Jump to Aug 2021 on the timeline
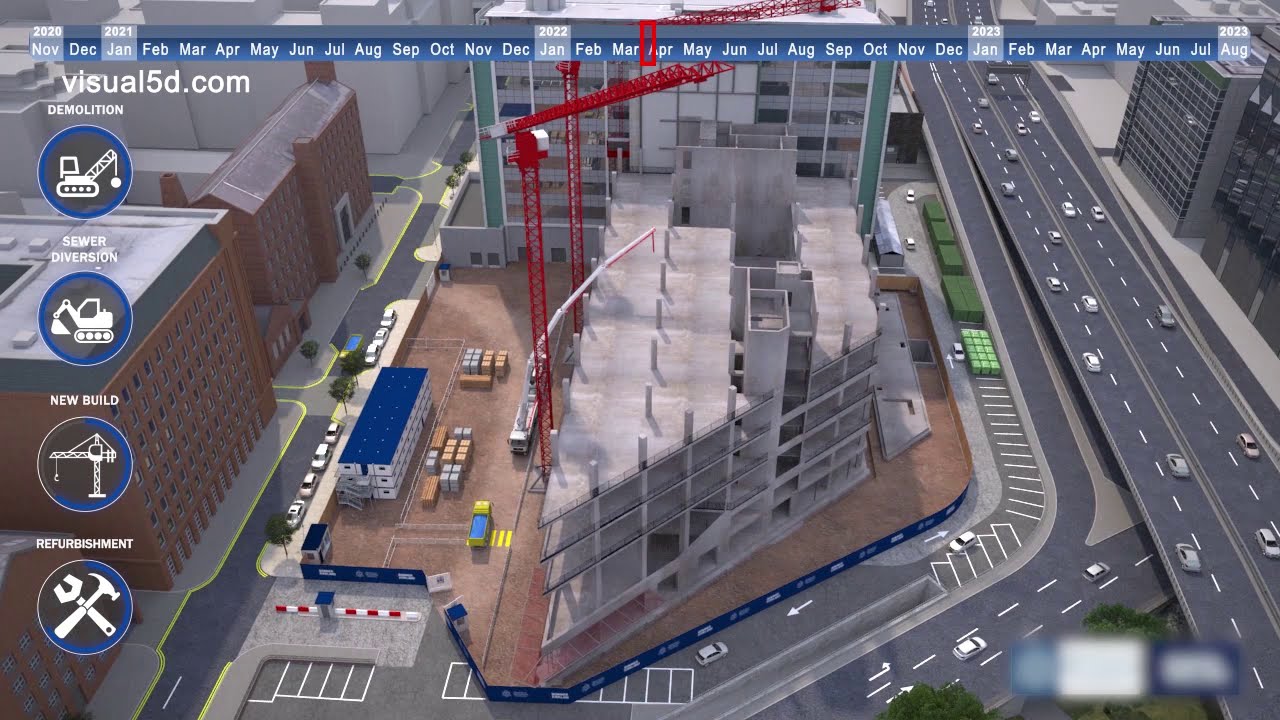 click(x=368, y=50)
